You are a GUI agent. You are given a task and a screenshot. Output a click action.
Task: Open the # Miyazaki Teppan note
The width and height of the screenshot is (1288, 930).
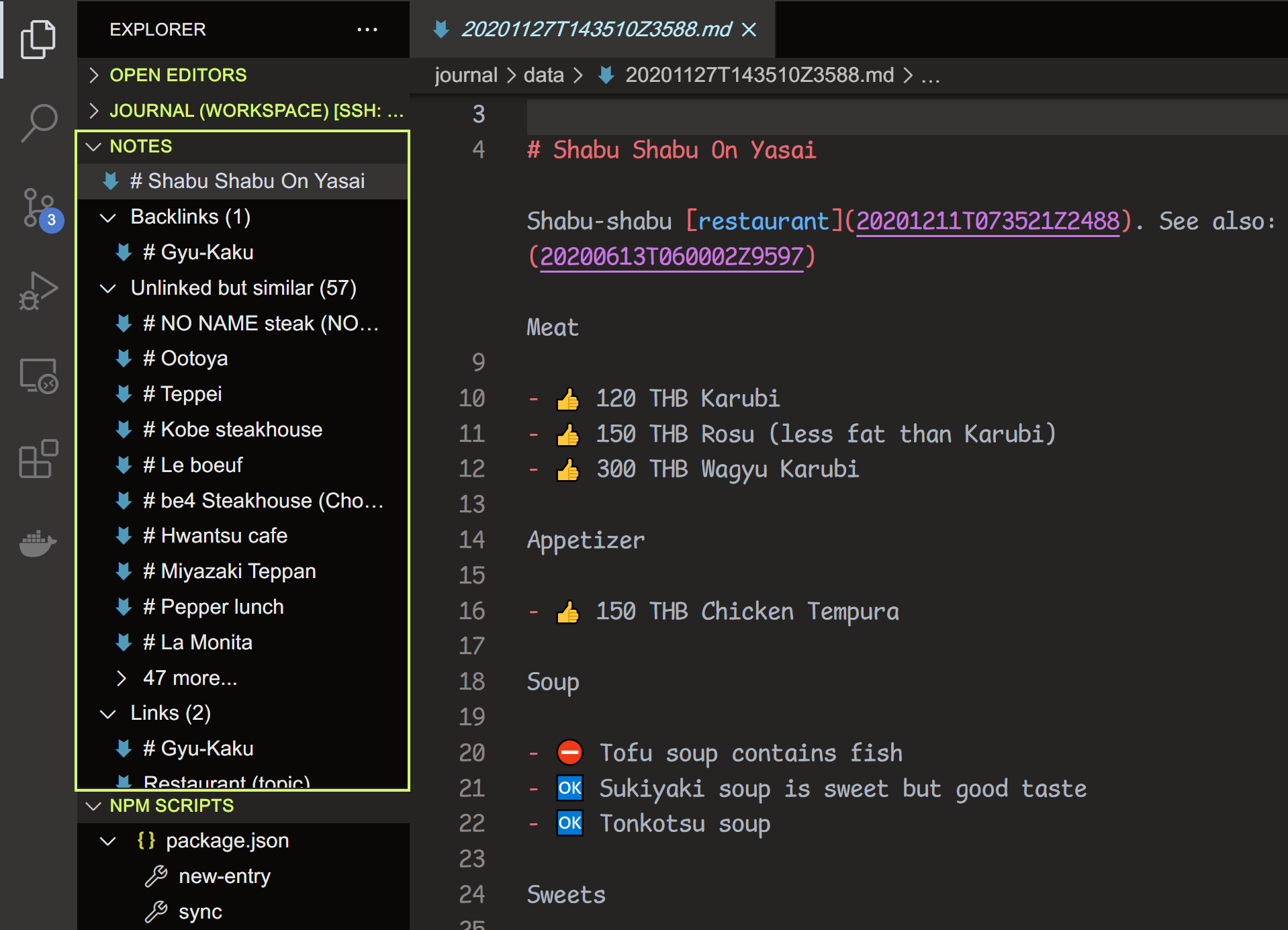[242, 571]
